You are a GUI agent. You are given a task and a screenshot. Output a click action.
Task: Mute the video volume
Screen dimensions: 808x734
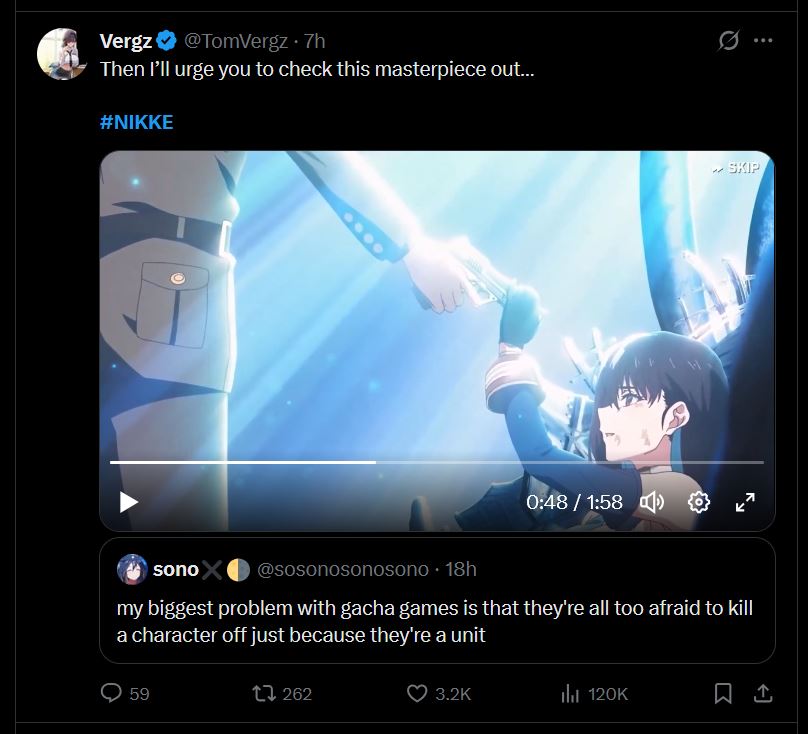[x=652, y=502]
